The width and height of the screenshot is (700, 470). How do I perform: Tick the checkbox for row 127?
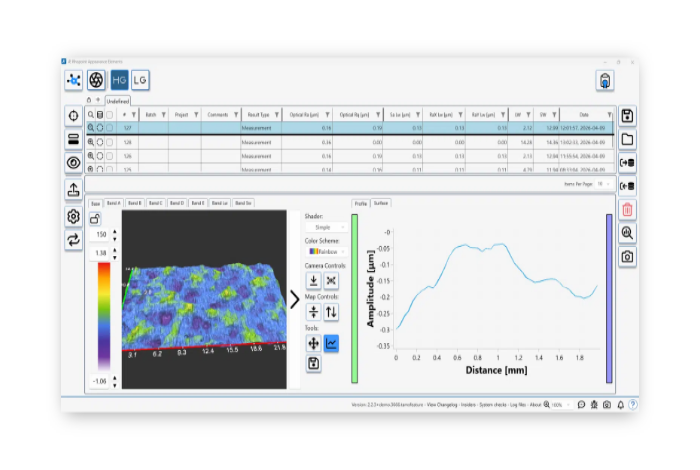[109, 128]
